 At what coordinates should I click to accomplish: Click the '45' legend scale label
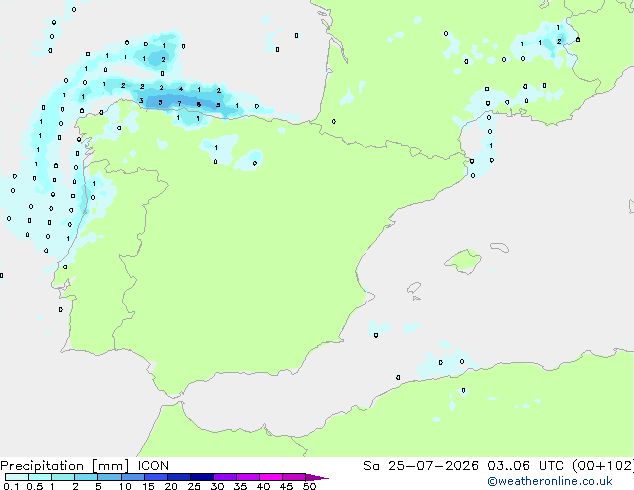click(x=286, y=486)
